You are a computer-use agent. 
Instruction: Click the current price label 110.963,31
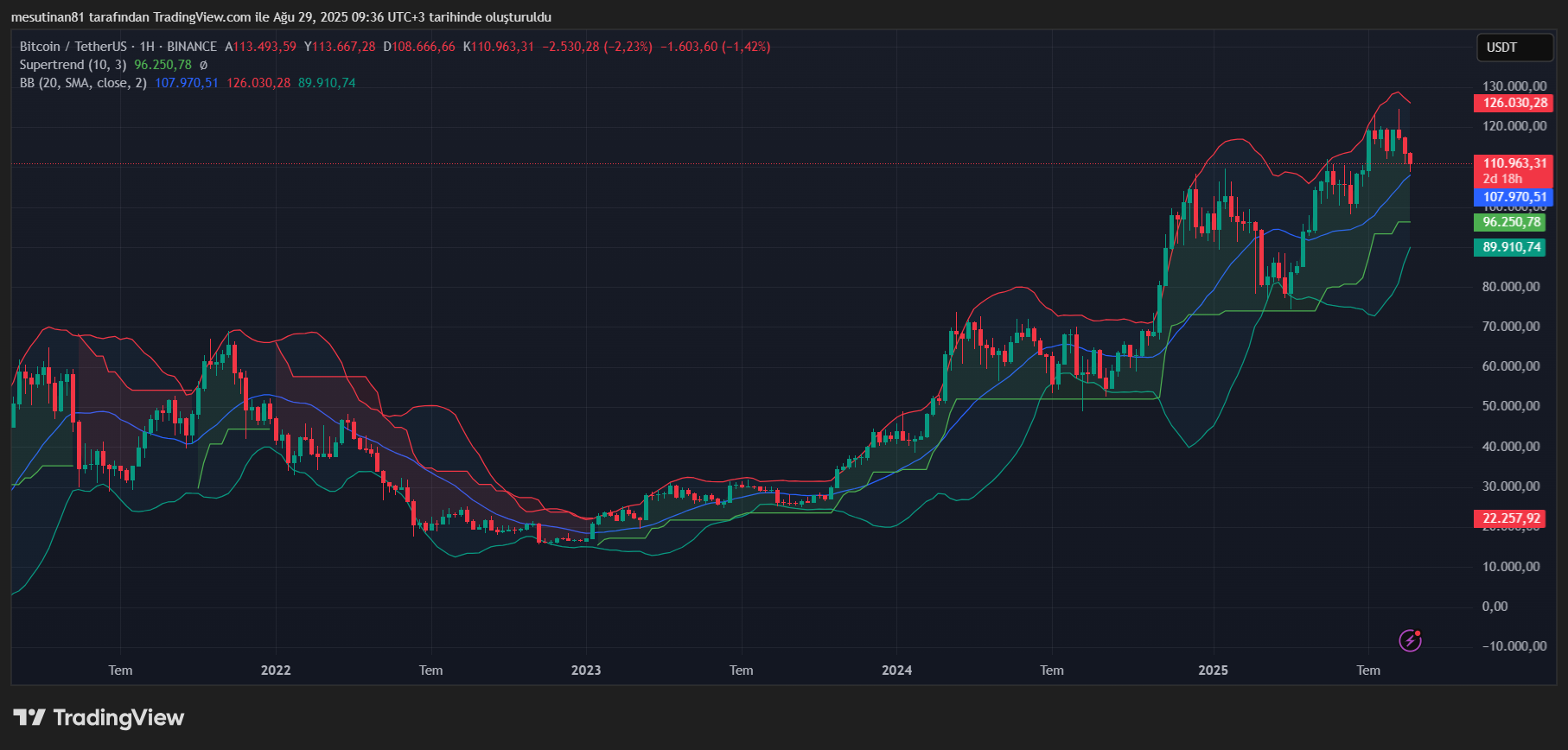pyautogui.click(x=1514, y=163)
